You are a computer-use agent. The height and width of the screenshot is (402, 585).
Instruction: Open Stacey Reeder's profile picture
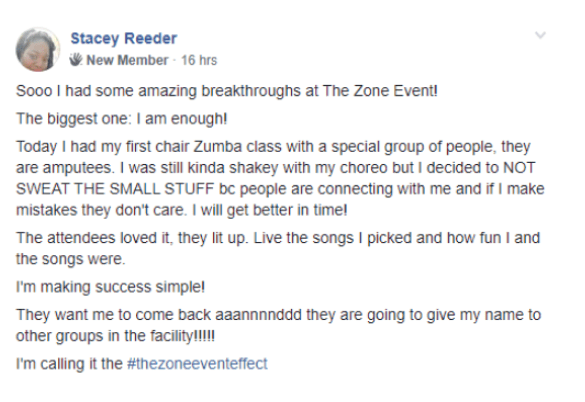pos(38,50)
